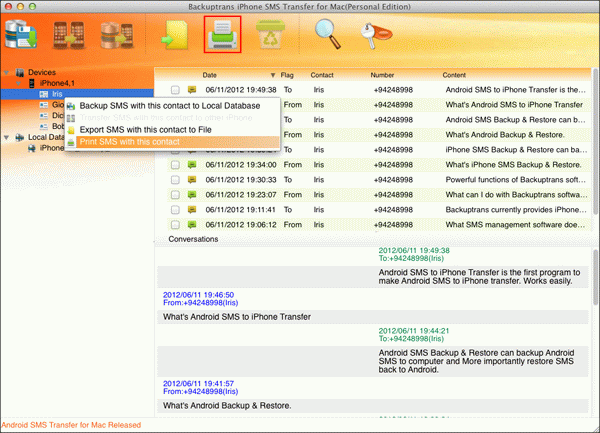Click Backup SMS to local database toolbar icon
Screen dimensions: 600x433
click(21, 34)
